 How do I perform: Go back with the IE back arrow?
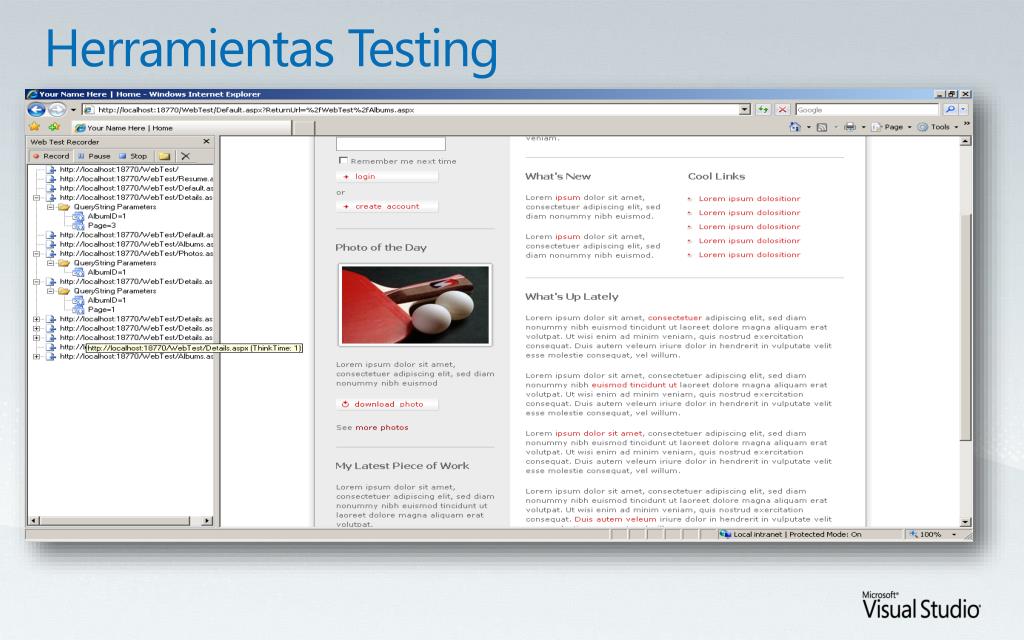[37, 110]
